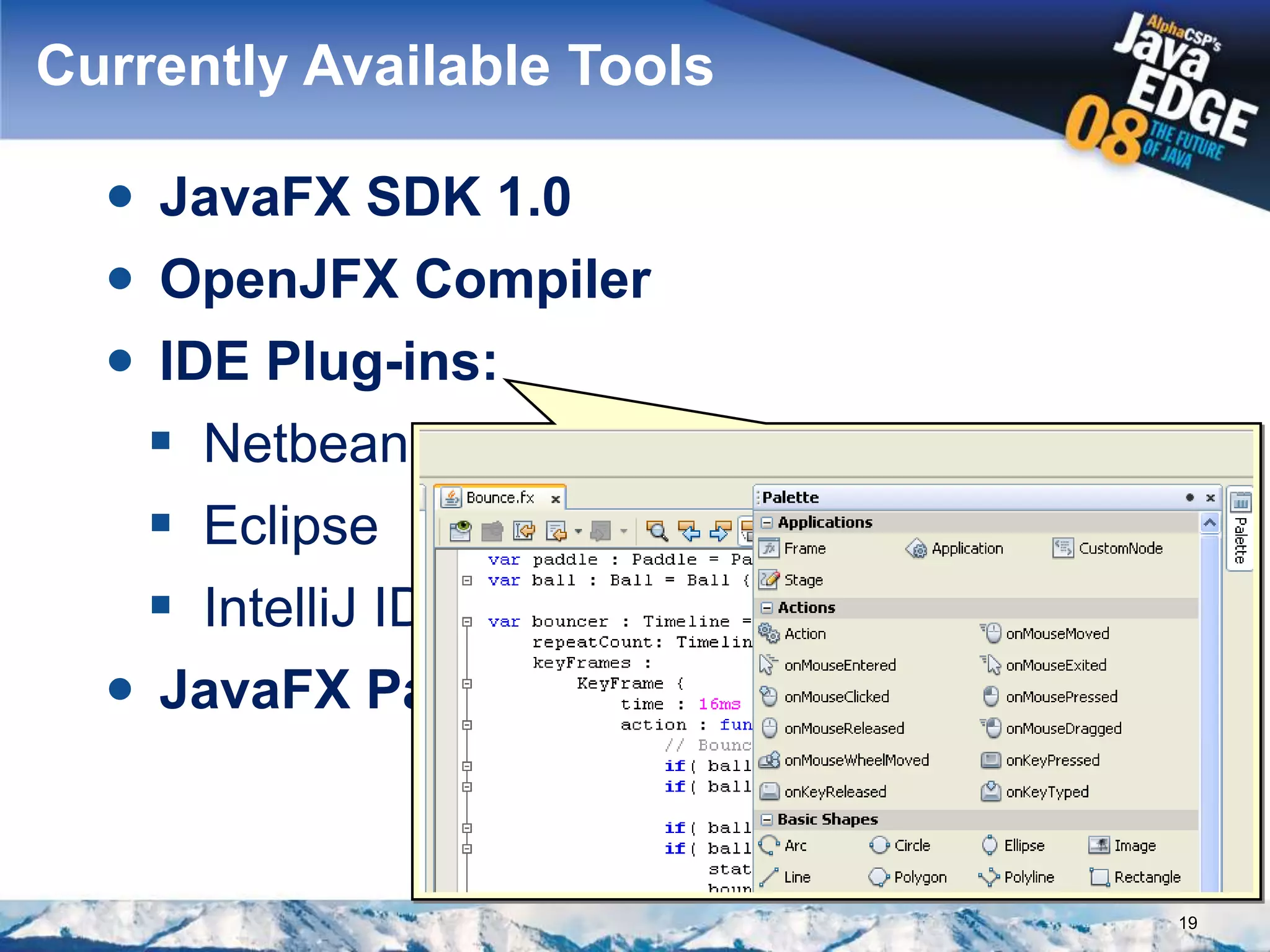Collapse the code fold at 'var ball'
The height and width of the screenshot is (952, 1270).
click(467, 581)
